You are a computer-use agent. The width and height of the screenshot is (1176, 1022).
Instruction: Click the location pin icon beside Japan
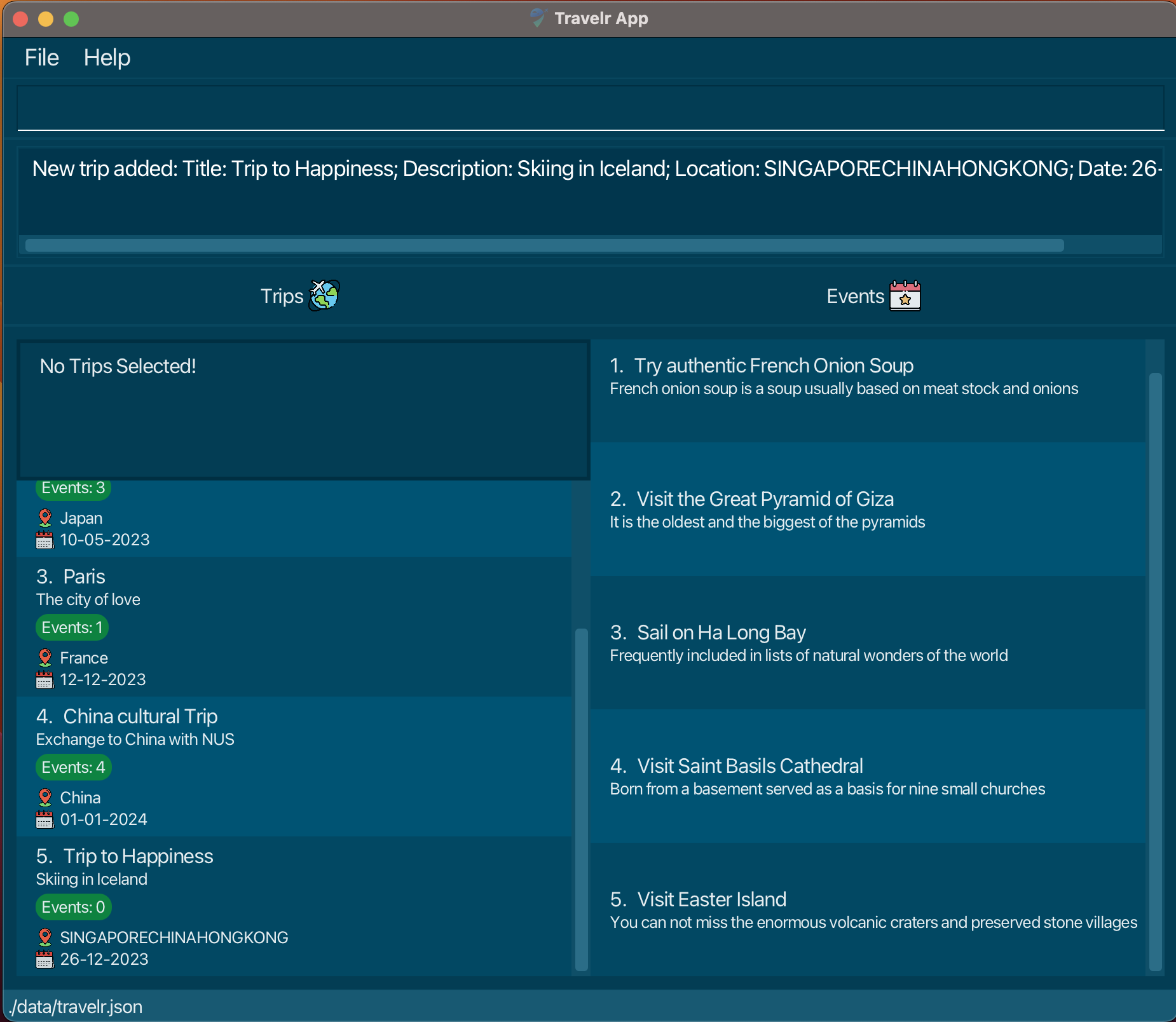pyautogui.click(x=45, y=518)
